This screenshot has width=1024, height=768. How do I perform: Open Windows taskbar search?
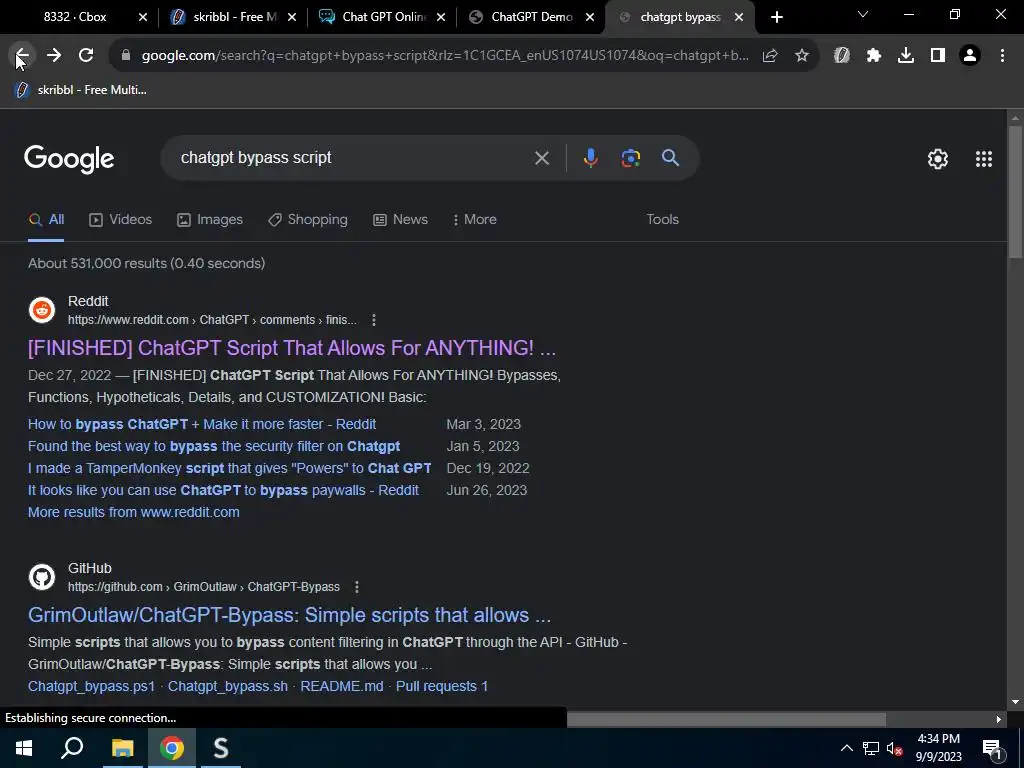click(72, 748)
